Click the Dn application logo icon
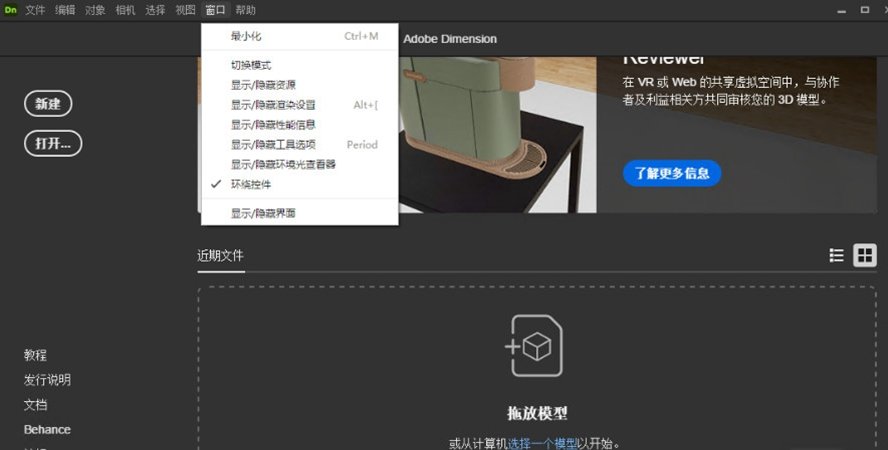The height and width of the screenshot is (450, 888). (x=10, y=10)
